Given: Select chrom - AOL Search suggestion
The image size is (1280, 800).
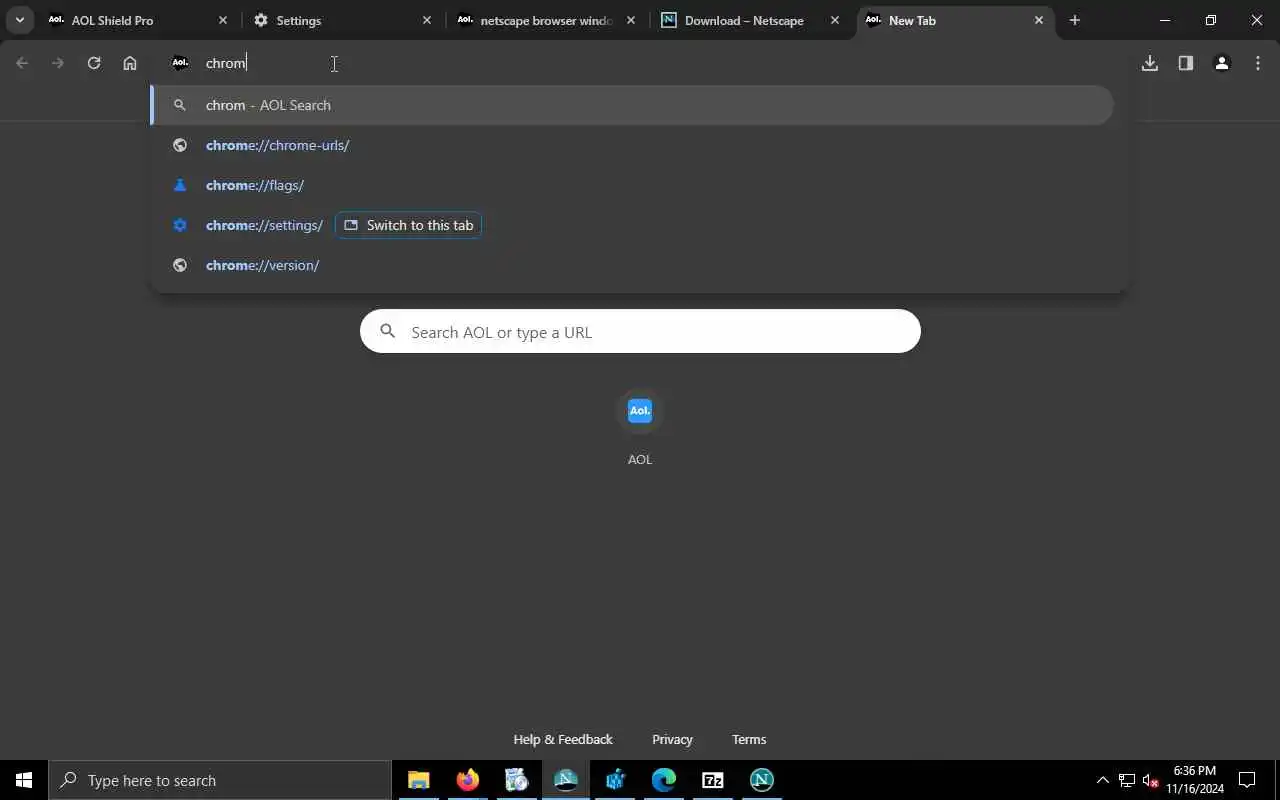Looking at the screenshot, I should click(632, 105).
